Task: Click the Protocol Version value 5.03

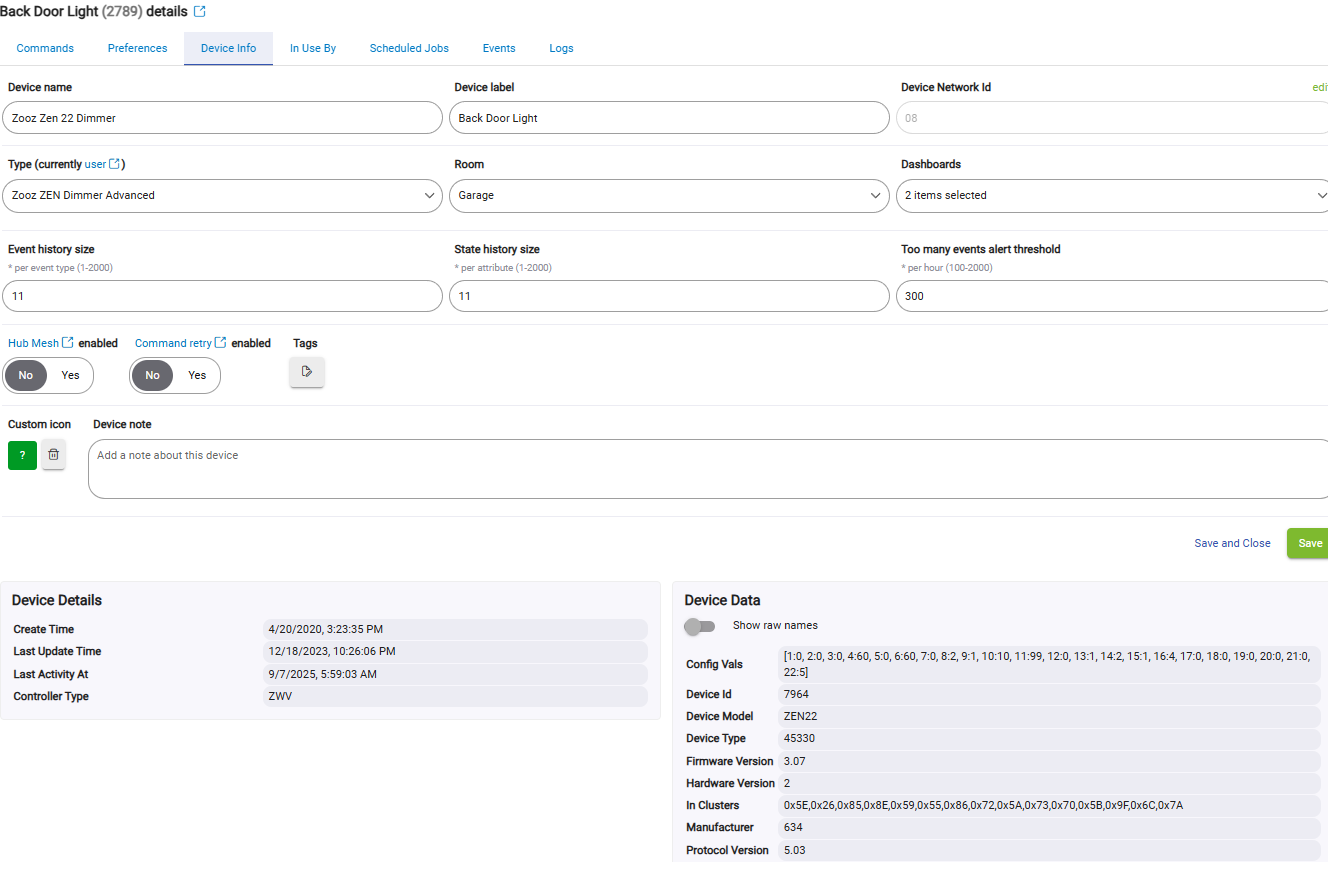Action: [x=1049, y=850]
